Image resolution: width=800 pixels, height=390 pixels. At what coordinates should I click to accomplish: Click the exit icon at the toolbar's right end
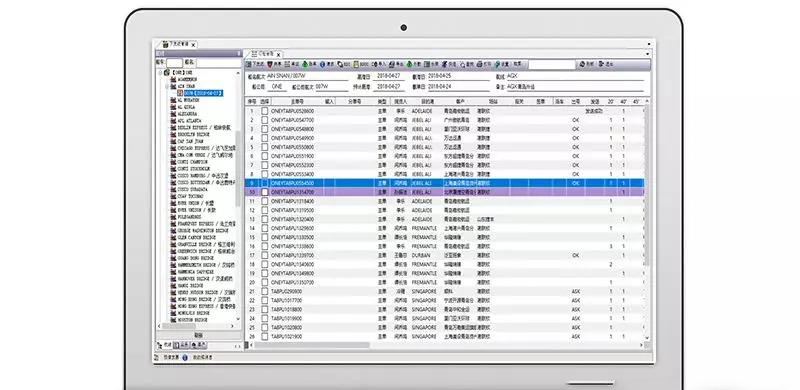point(601,64)
